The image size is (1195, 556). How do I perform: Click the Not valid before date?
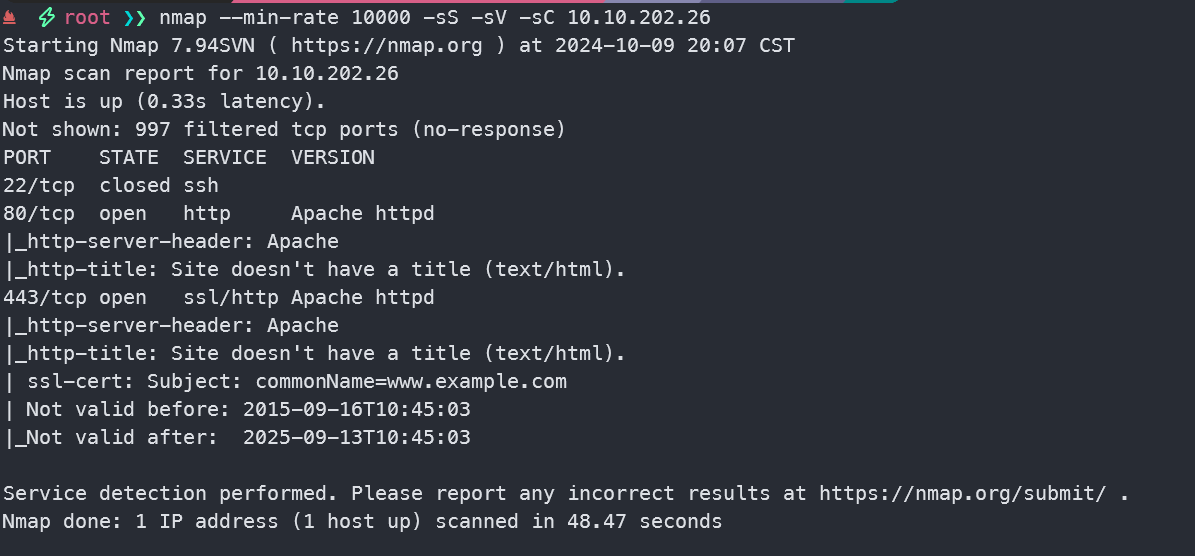pos(356,409)
